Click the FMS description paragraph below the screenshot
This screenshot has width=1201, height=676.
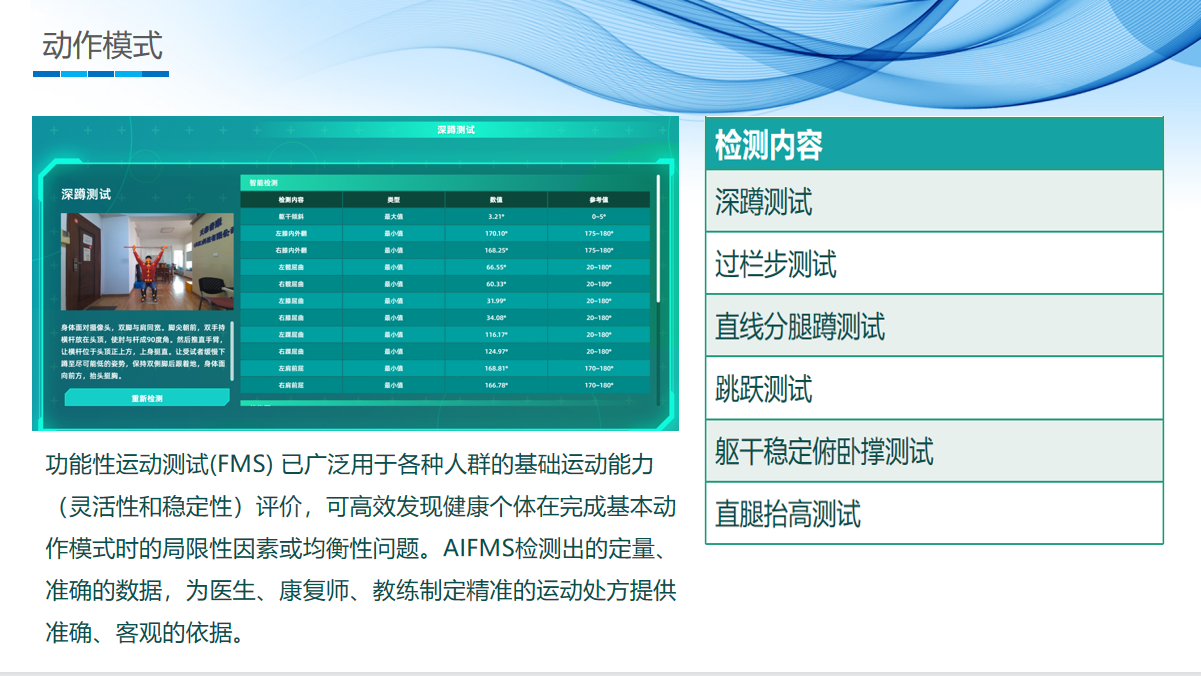pos(360,549)
